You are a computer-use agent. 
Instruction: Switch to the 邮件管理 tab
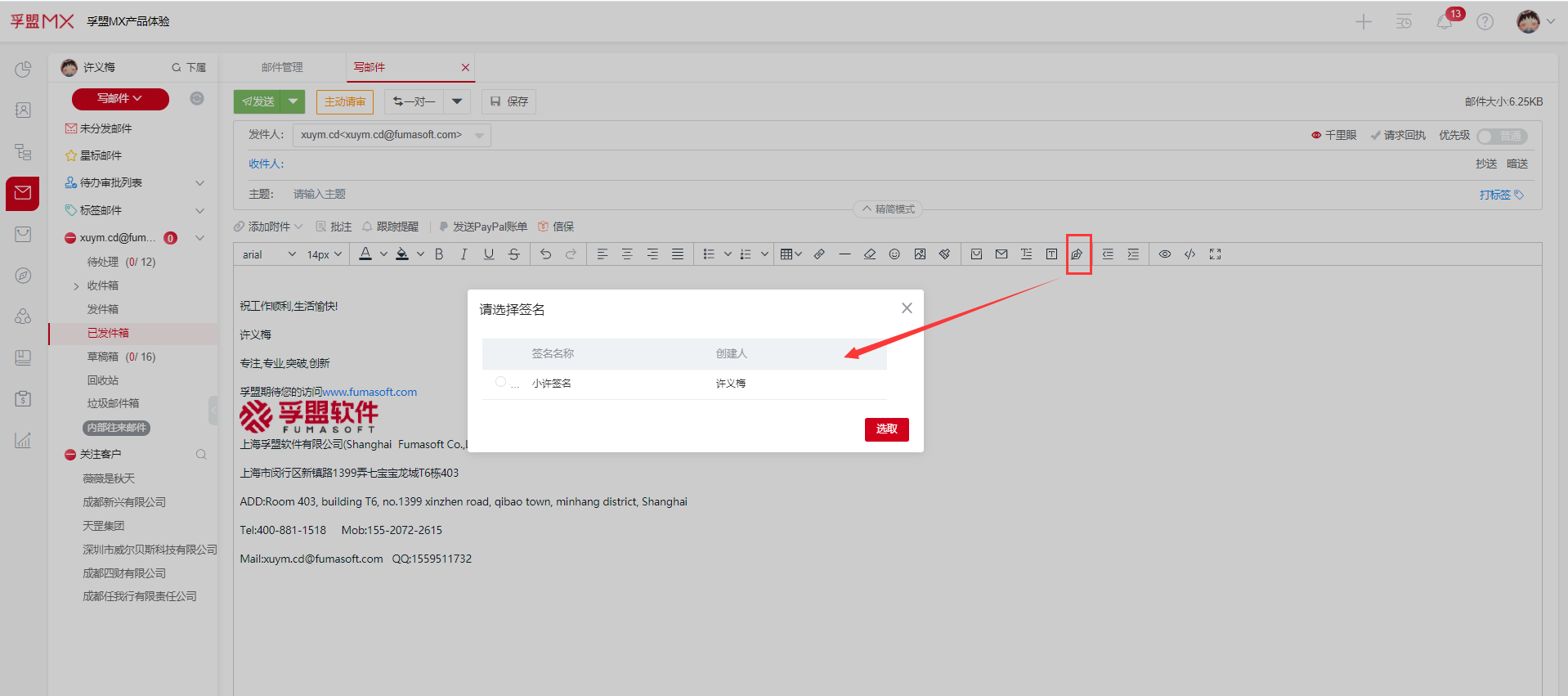[282, 67]
